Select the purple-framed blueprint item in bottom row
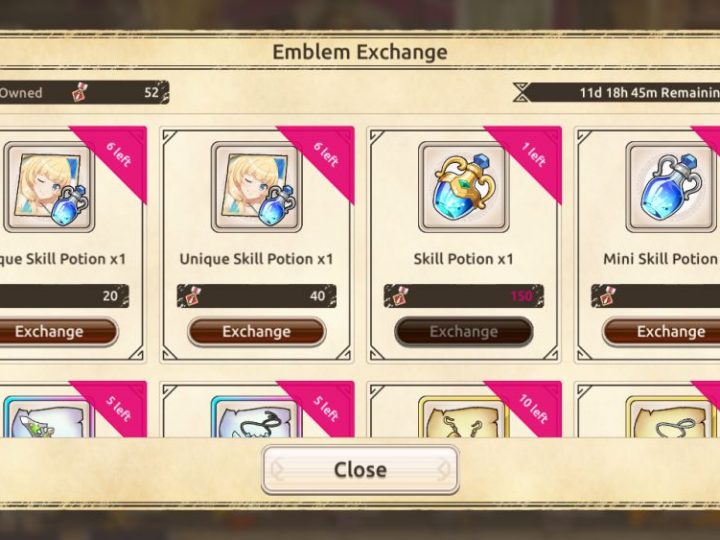Viewport: 720px width, 540px height. (49, 416)
